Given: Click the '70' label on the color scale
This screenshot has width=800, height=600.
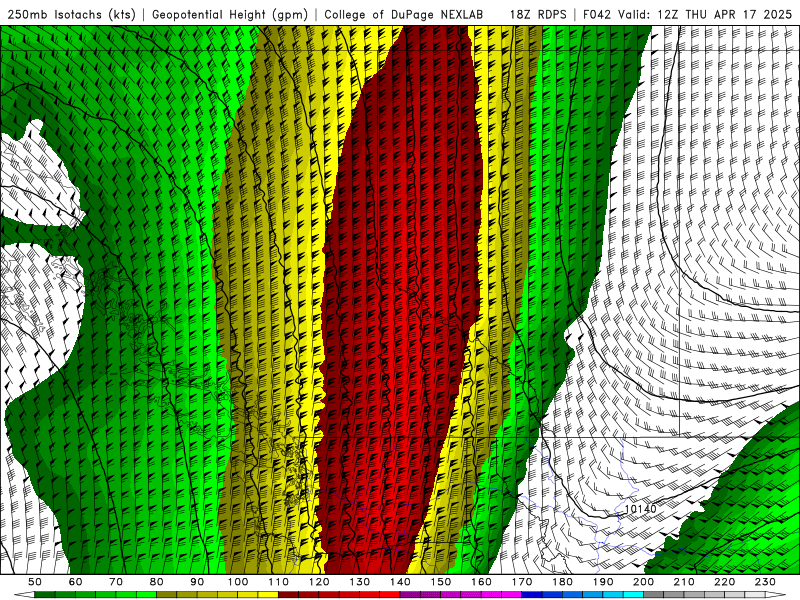Looking at the screenshot, I should pyautogui.click(x=116, y=582).
